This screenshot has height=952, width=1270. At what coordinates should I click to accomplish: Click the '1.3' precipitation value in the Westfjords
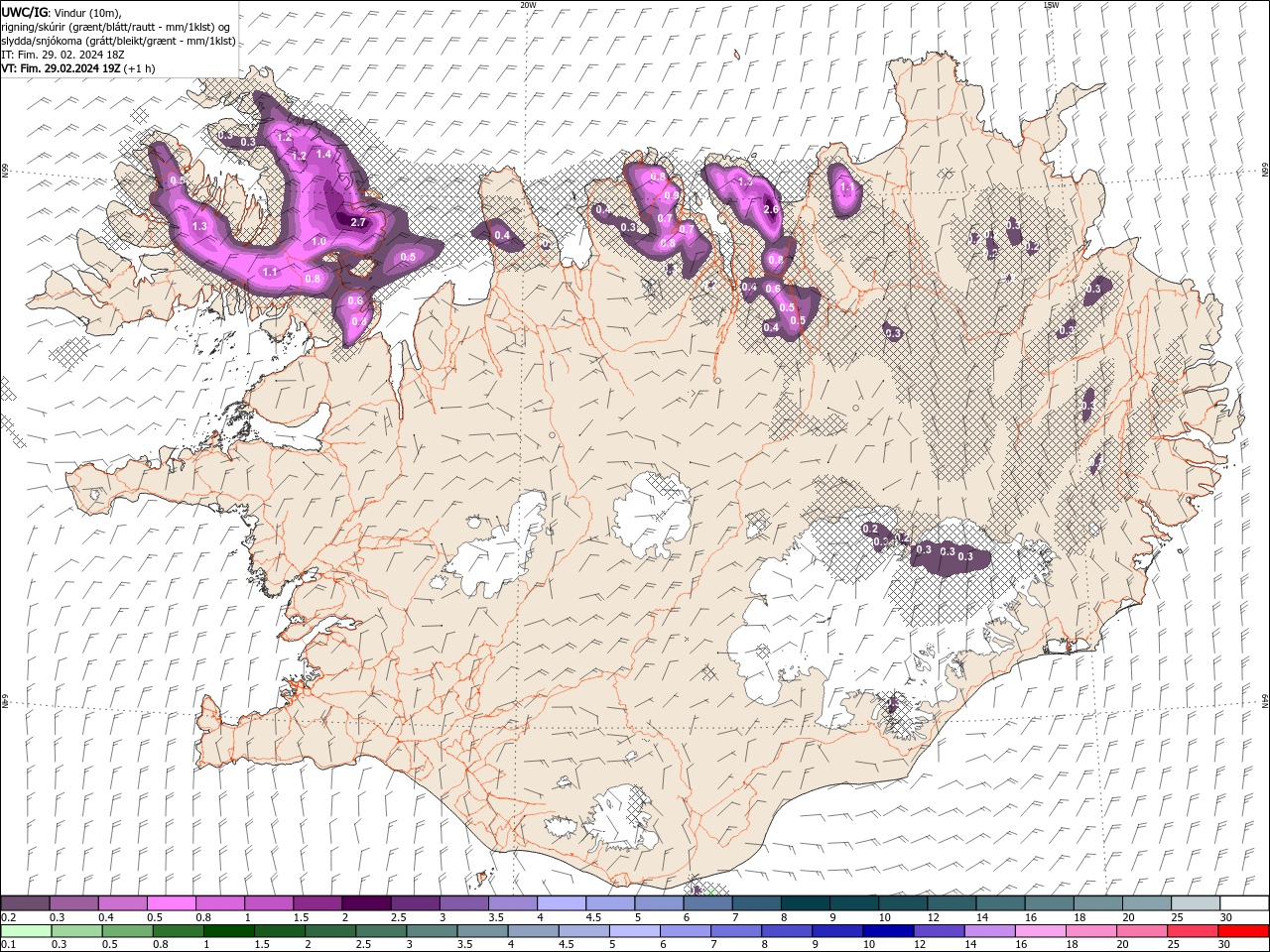199,226
